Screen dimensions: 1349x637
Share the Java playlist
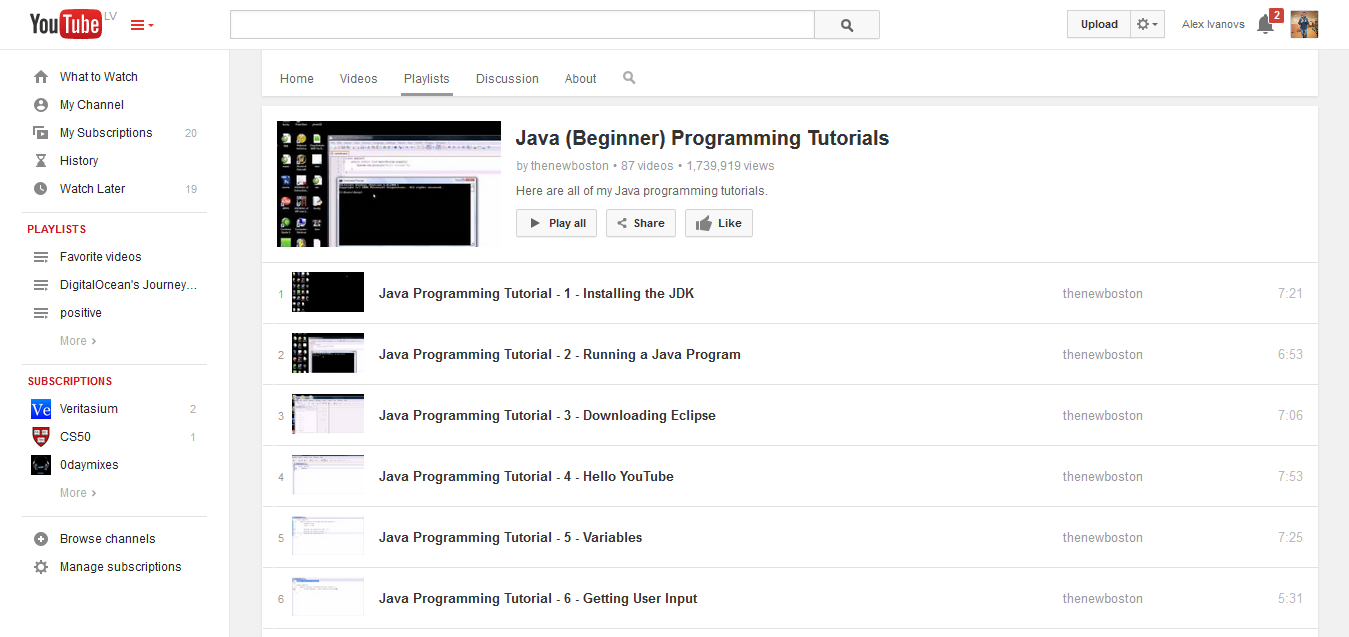point(640,223)
